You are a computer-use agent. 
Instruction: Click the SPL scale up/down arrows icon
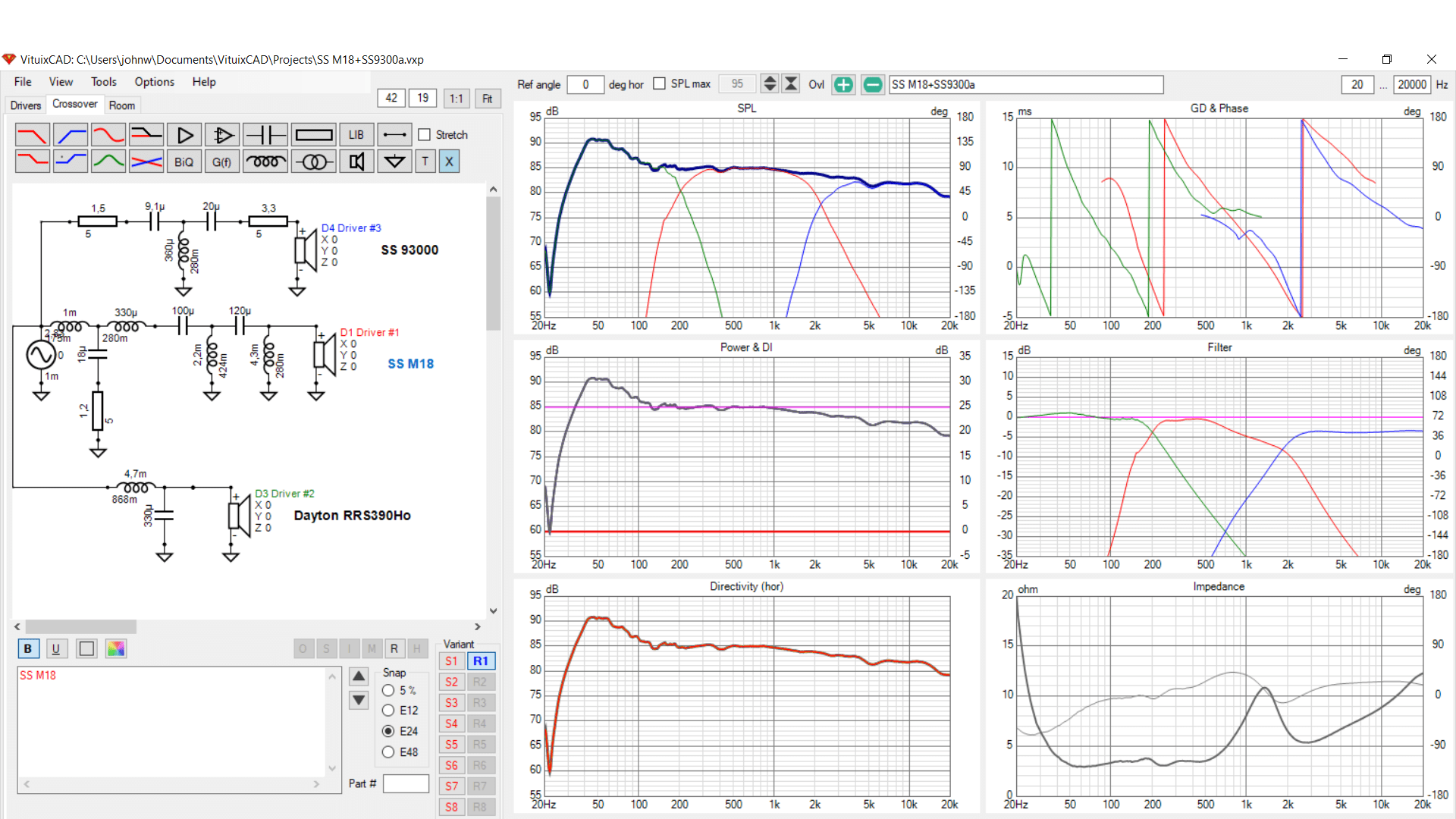tap(770, 84)
